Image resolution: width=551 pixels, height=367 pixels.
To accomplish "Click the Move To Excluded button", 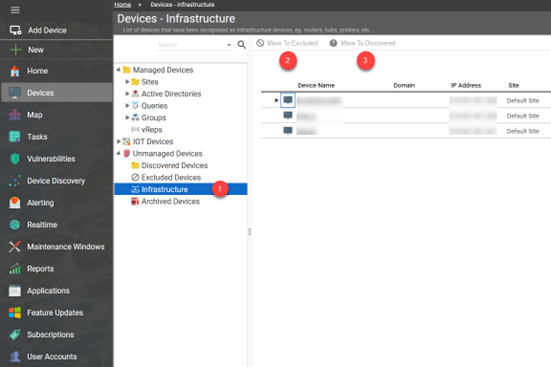I will (287, 43).
